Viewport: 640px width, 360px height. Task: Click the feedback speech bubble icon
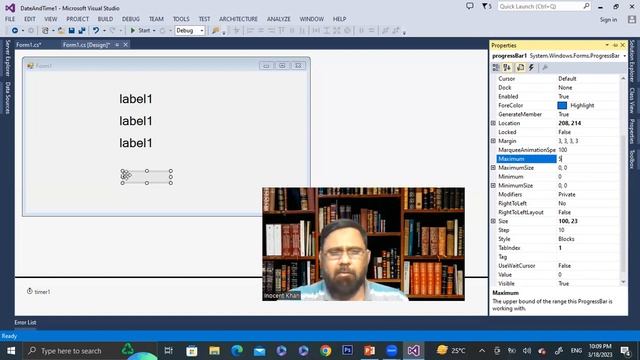tap(470, 7)
